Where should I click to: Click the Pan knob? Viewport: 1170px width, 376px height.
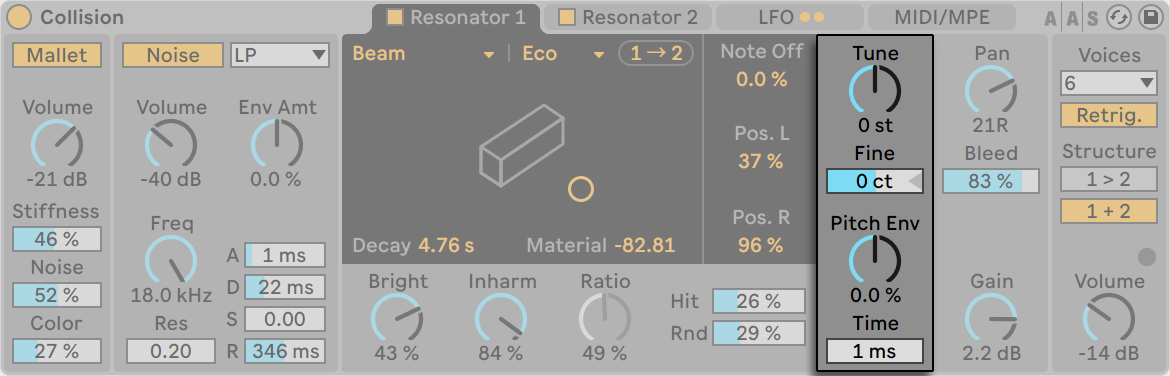991,90
